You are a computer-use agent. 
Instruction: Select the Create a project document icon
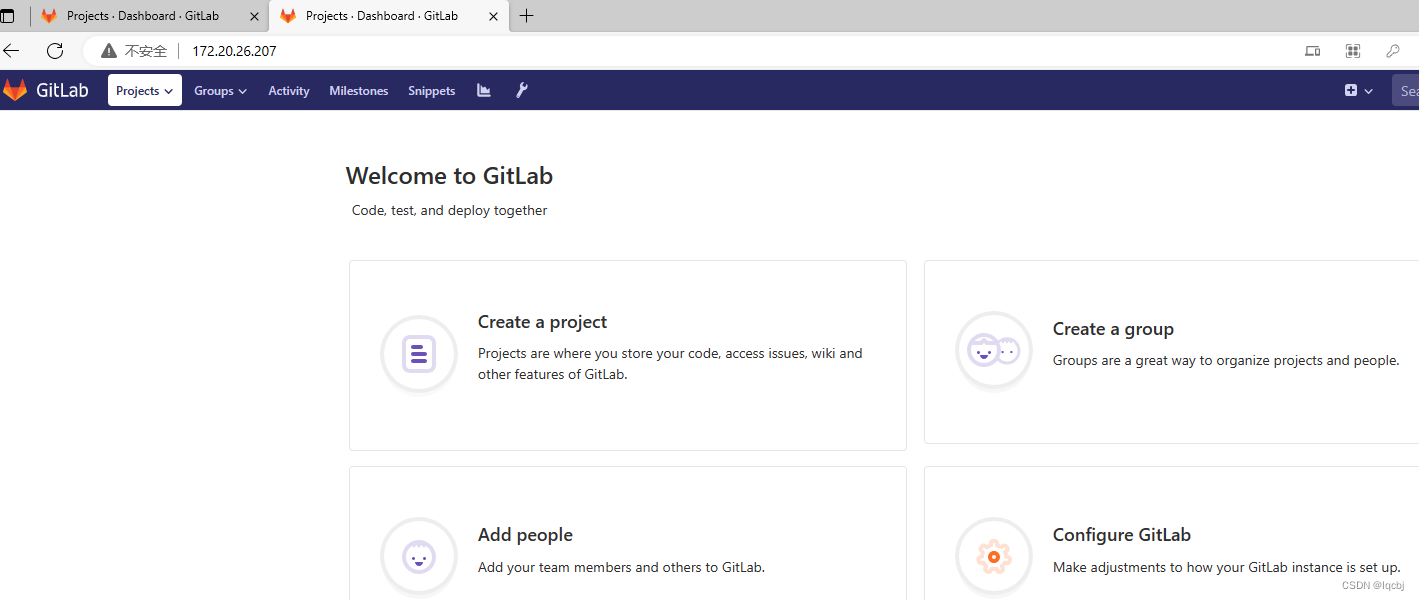click(418, 354)
